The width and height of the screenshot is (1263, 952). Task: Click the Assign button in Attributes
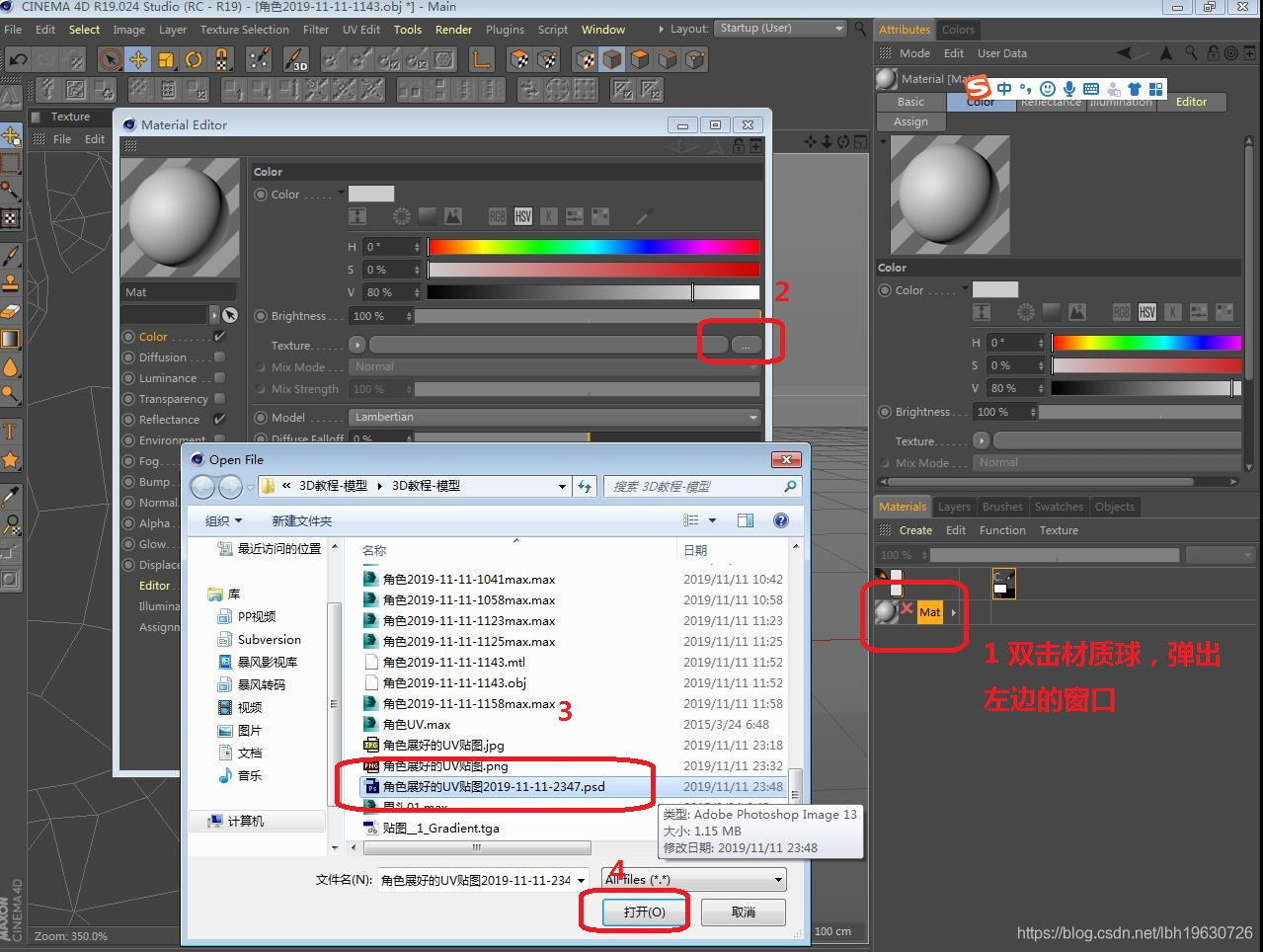(x=910, y=121)
